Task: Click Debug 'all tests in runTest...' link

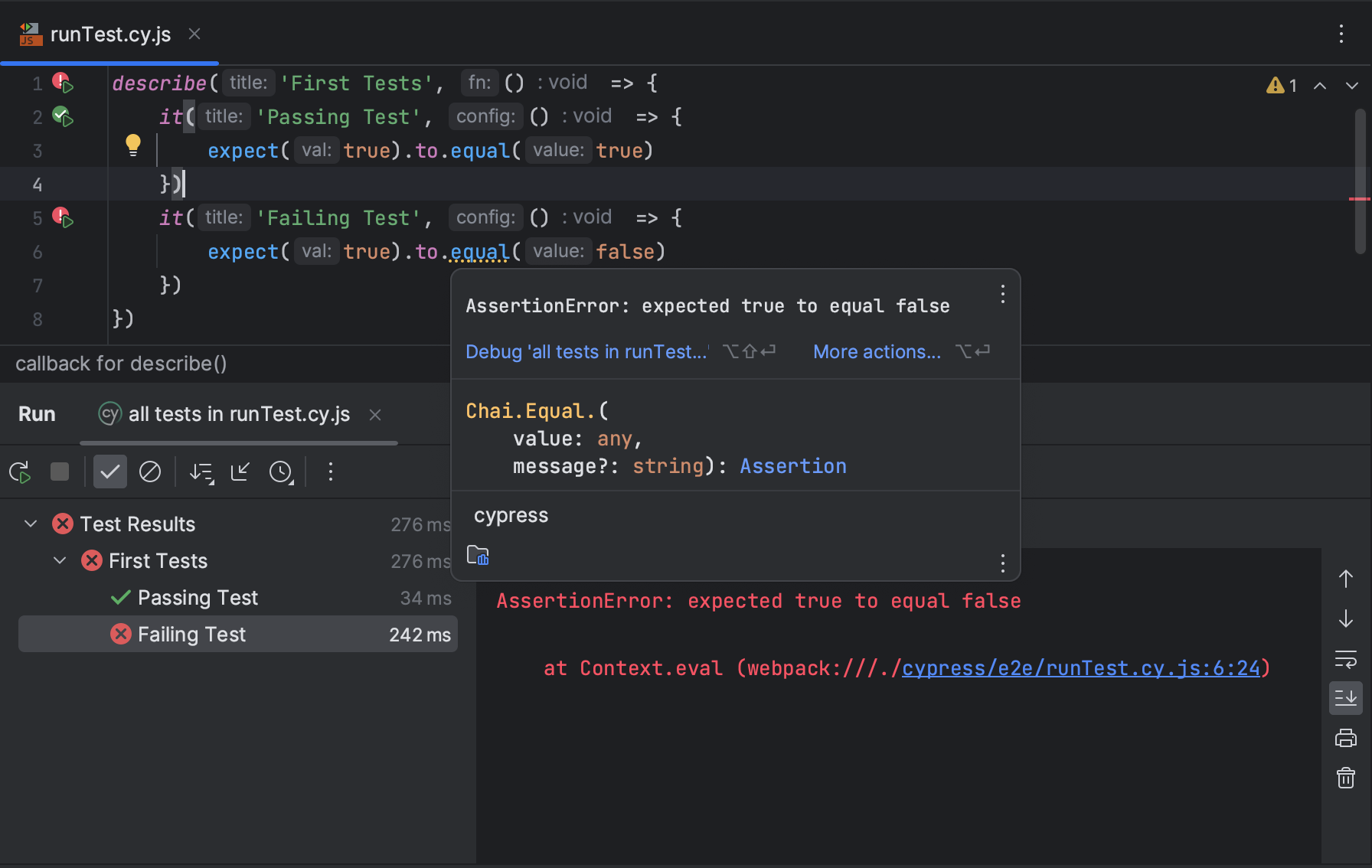Action: coord(586,352)
